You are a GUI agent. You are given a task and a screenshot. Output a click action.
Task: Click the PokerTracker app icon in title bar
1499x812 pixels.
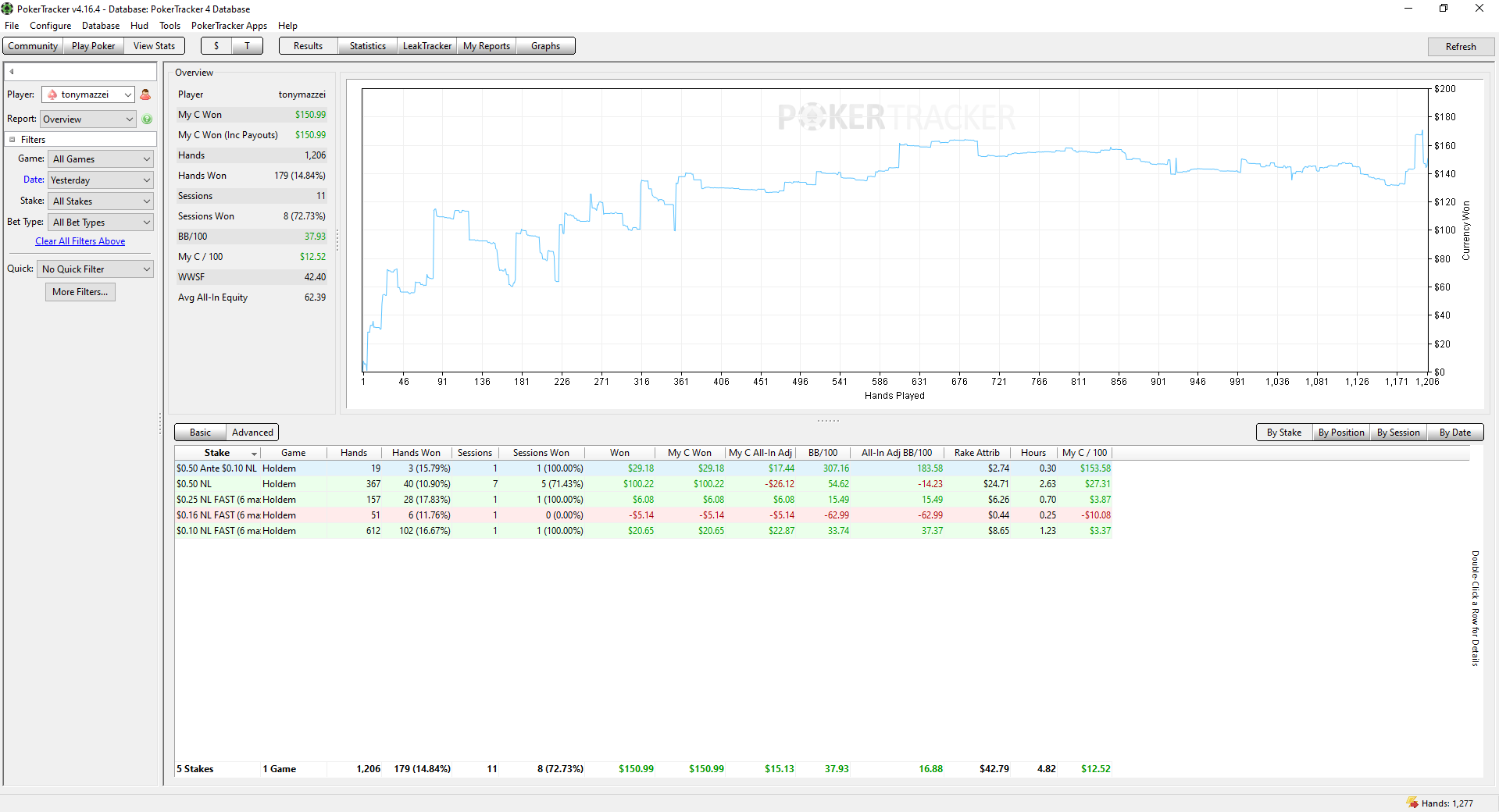(7, 9)
